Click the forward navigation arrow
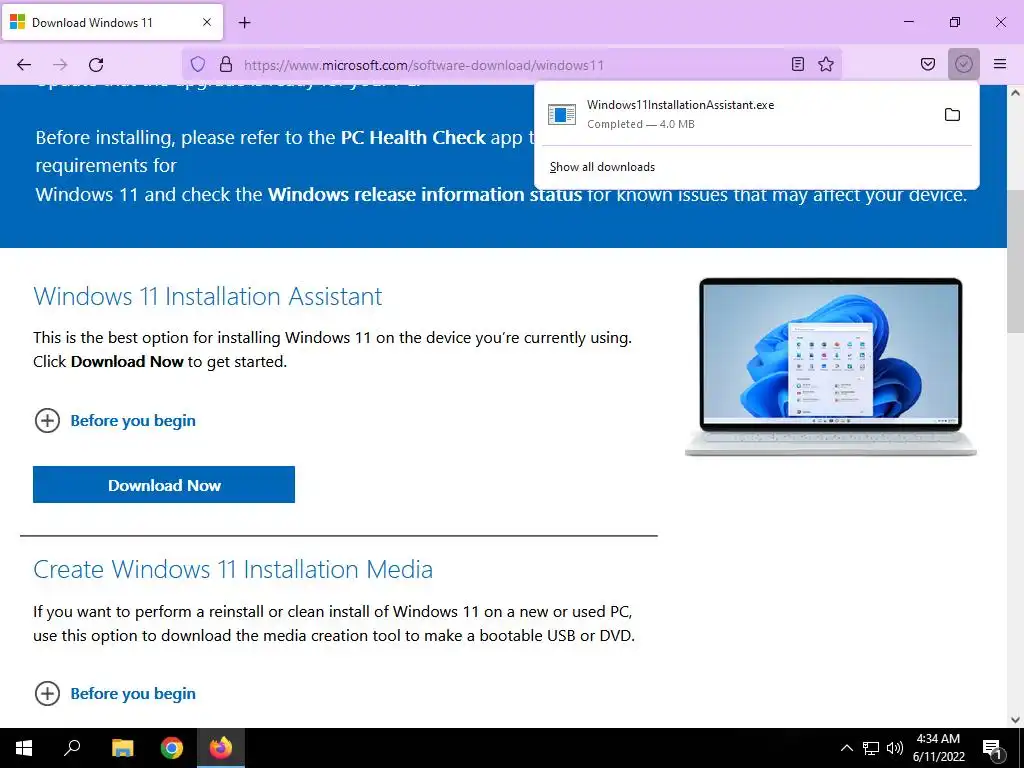The width and height of the screenshot is (1024, 768). [x=60, y=65]
